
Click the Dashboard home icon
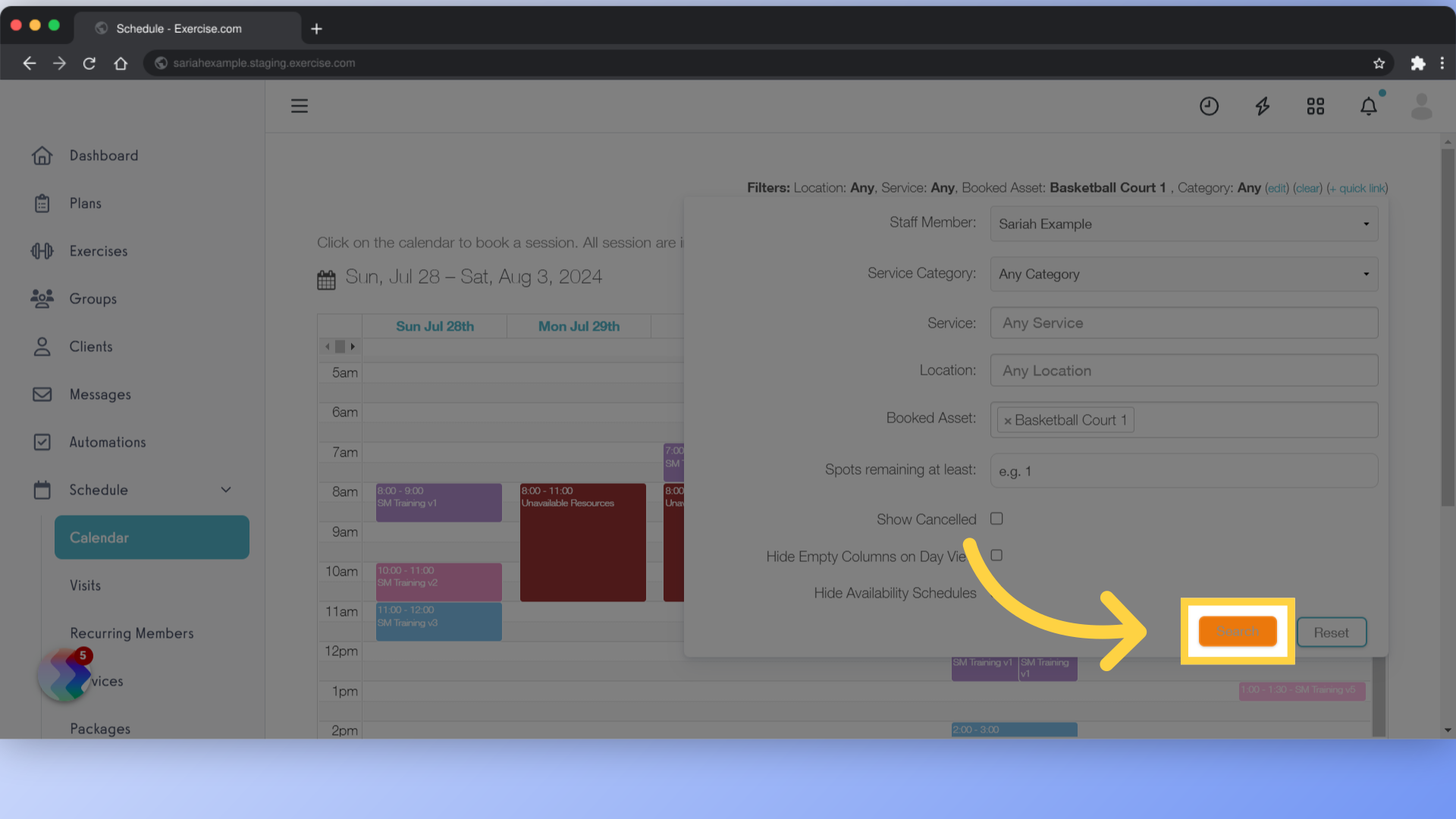[42, 155]
